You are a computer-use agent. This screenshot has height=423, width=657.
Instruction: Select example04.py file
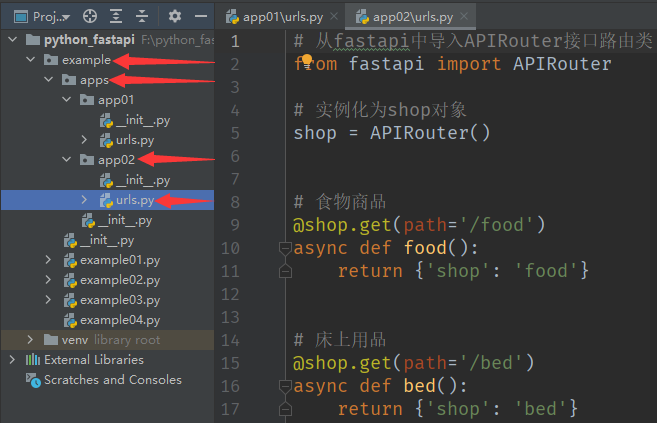coord(120,320)
